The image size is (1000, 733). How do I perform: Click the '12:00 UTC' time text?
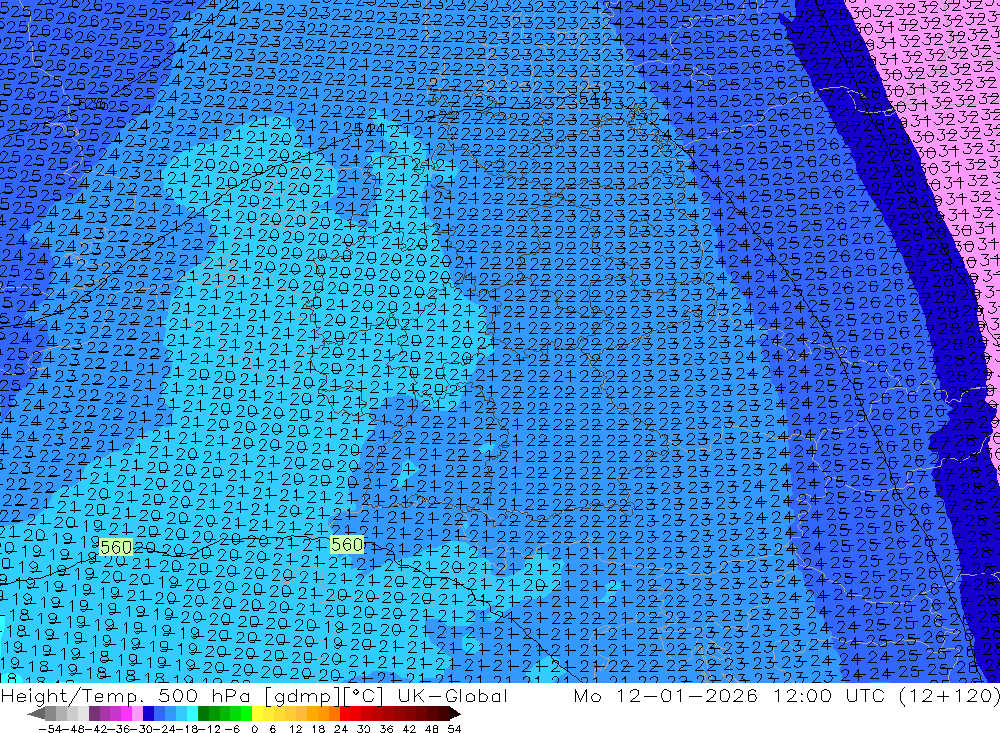[832, 695]
